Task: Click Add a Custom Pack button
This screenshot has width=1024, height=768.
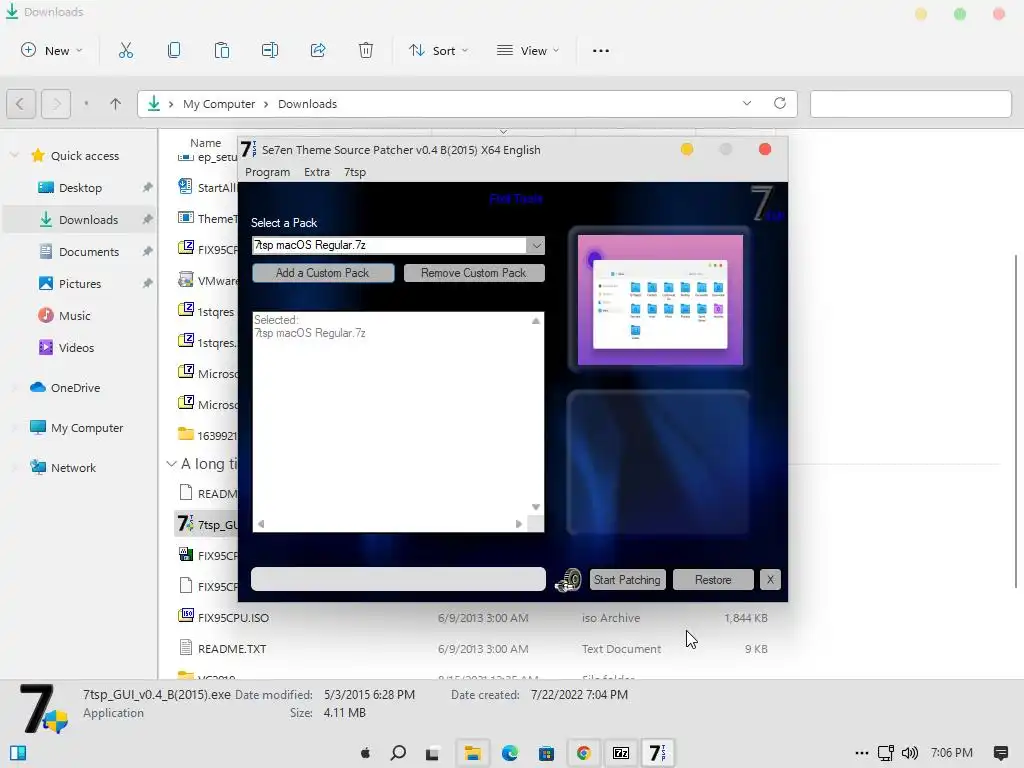Action: pos(323,273)
